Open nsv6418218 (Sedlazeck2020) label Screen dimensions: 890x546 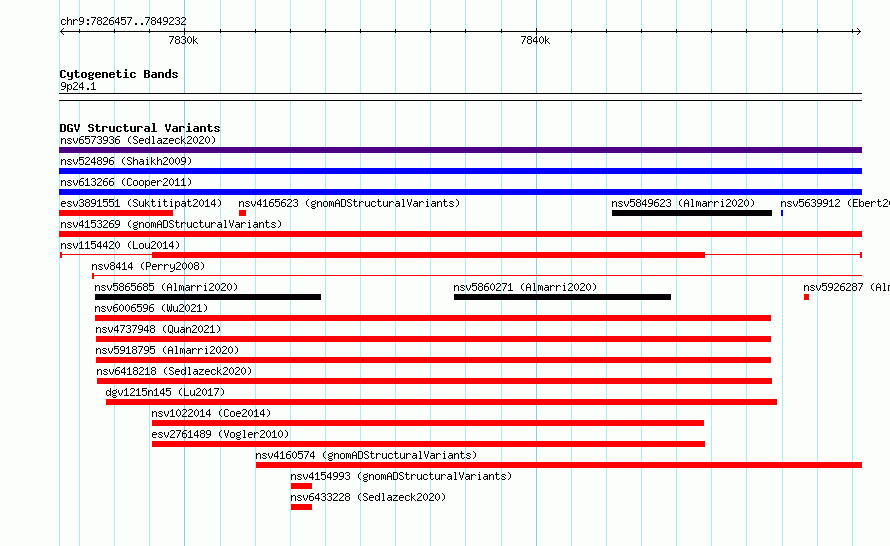174,371
